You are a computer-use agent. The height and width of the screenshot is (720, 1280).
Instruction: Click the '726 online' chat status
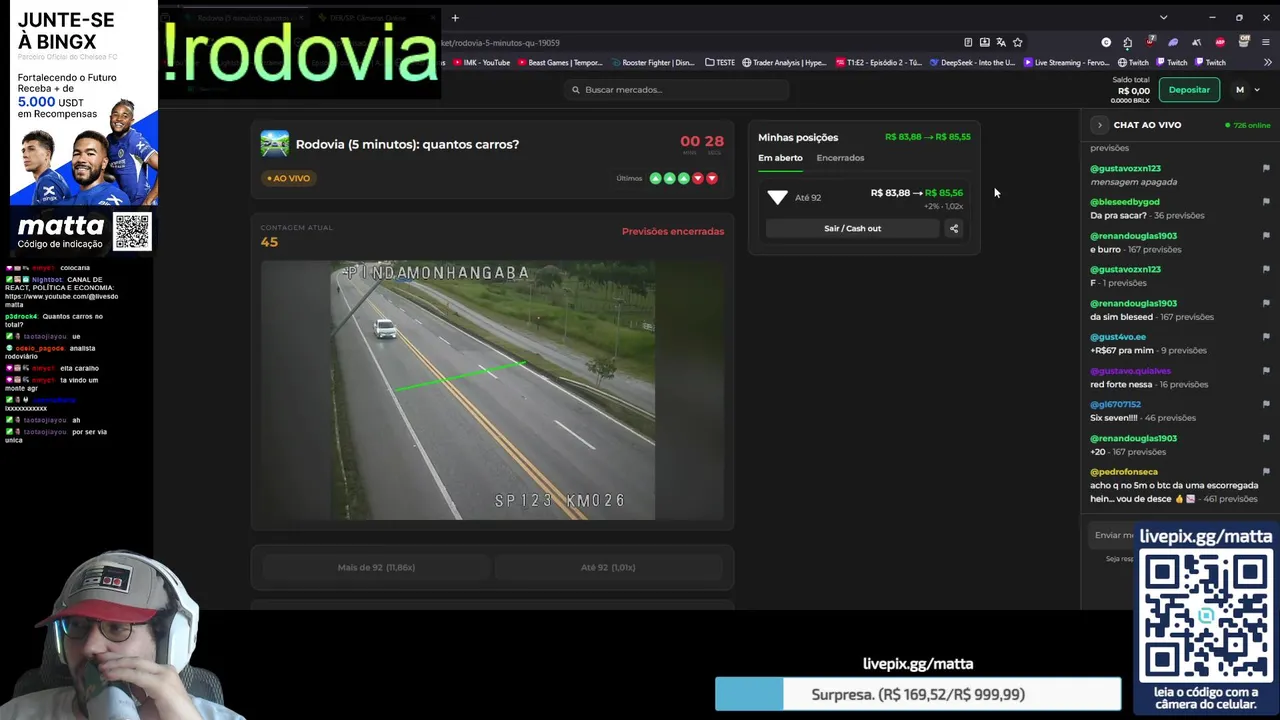(1248, 125)
